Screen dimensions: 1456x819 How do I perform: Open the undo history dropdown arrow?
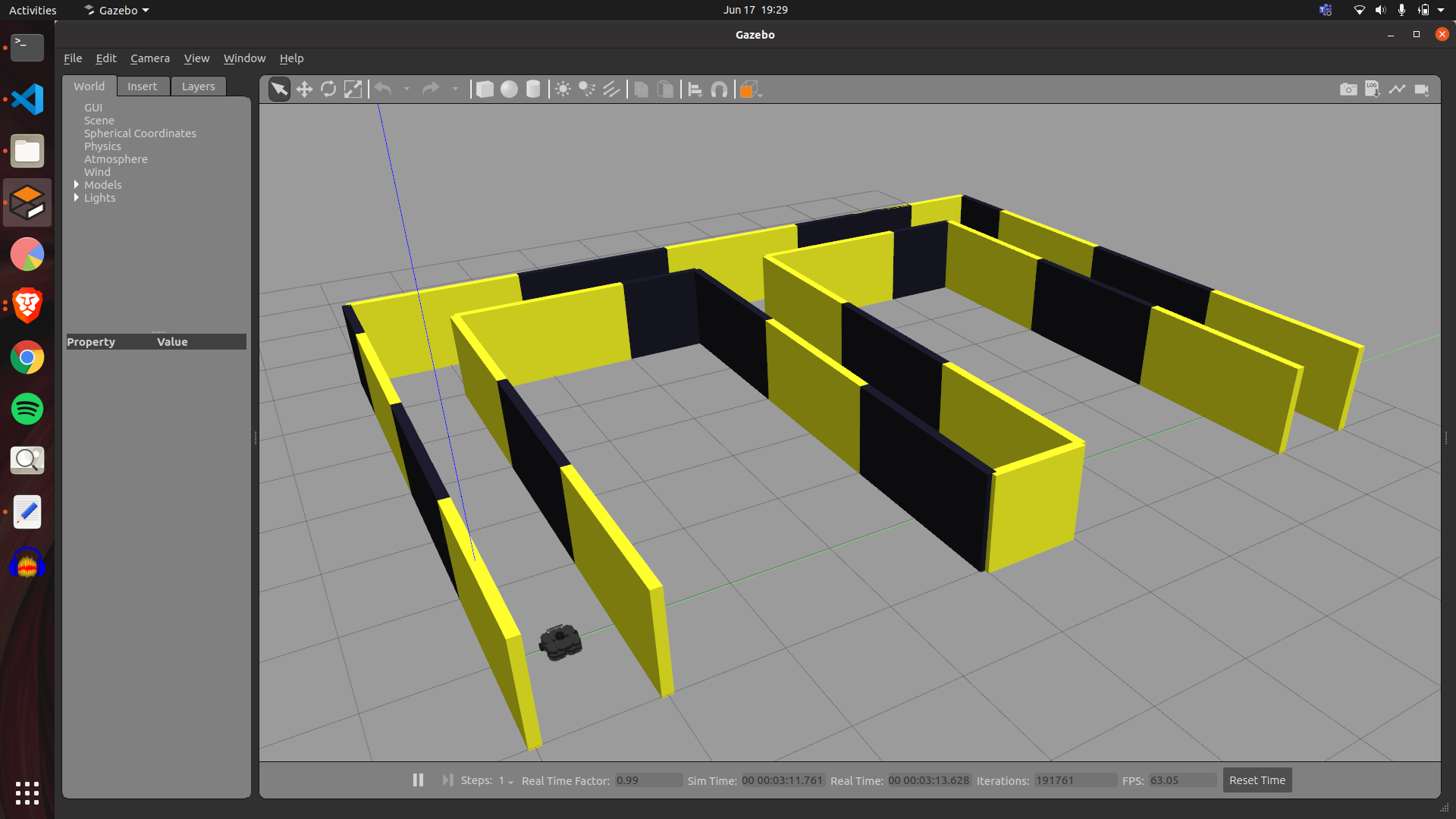coord(407,89)
